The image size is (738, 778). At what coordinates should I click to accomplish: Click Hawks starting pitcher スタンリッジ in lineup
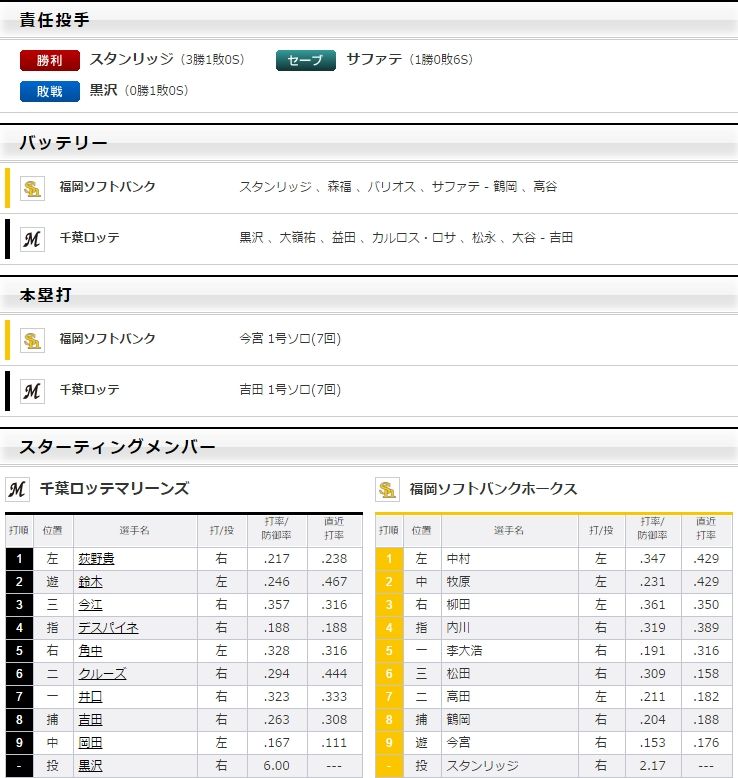tap(482, 766)
